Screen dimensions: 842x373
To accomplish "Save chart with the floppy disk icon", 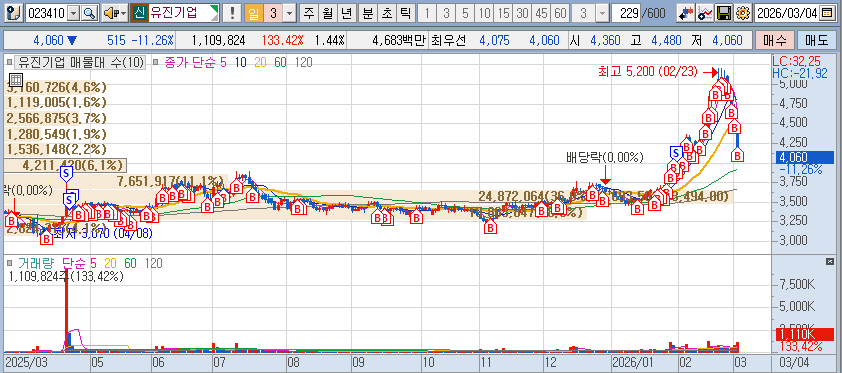I will tap(725, 13).
